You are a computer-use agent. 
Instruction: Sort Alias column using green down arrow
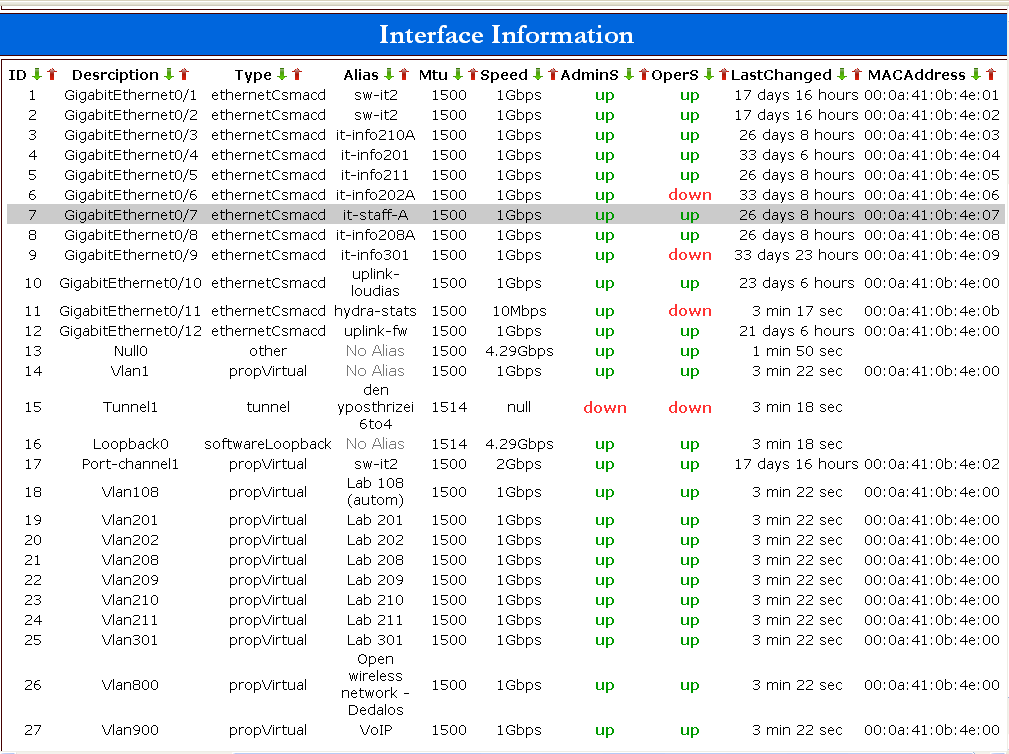point(389,75)
